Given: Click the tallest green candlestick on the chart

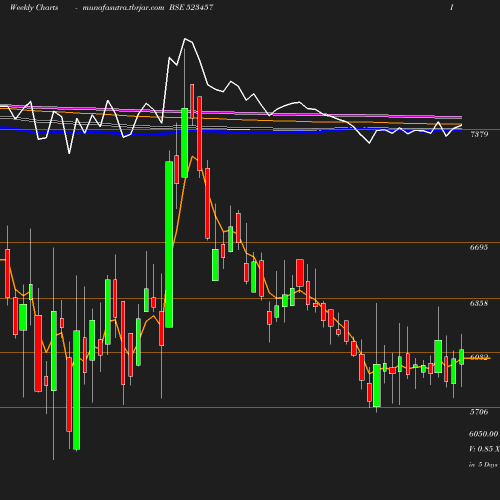Looking at the screenshot, I should click(x=169, y=244).
